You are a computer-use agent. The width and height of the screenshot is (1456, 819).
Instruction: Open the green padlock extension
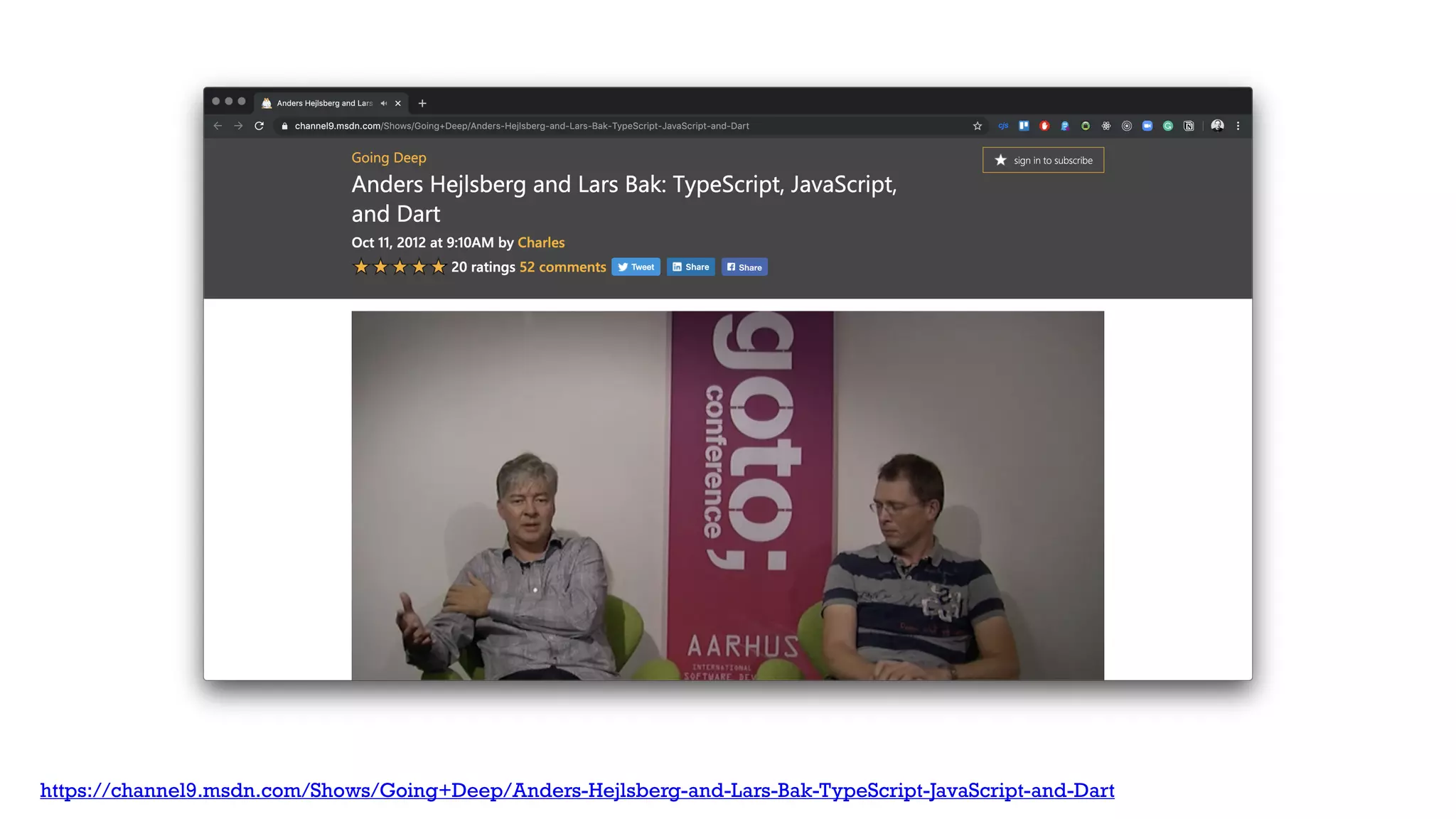1086,126
